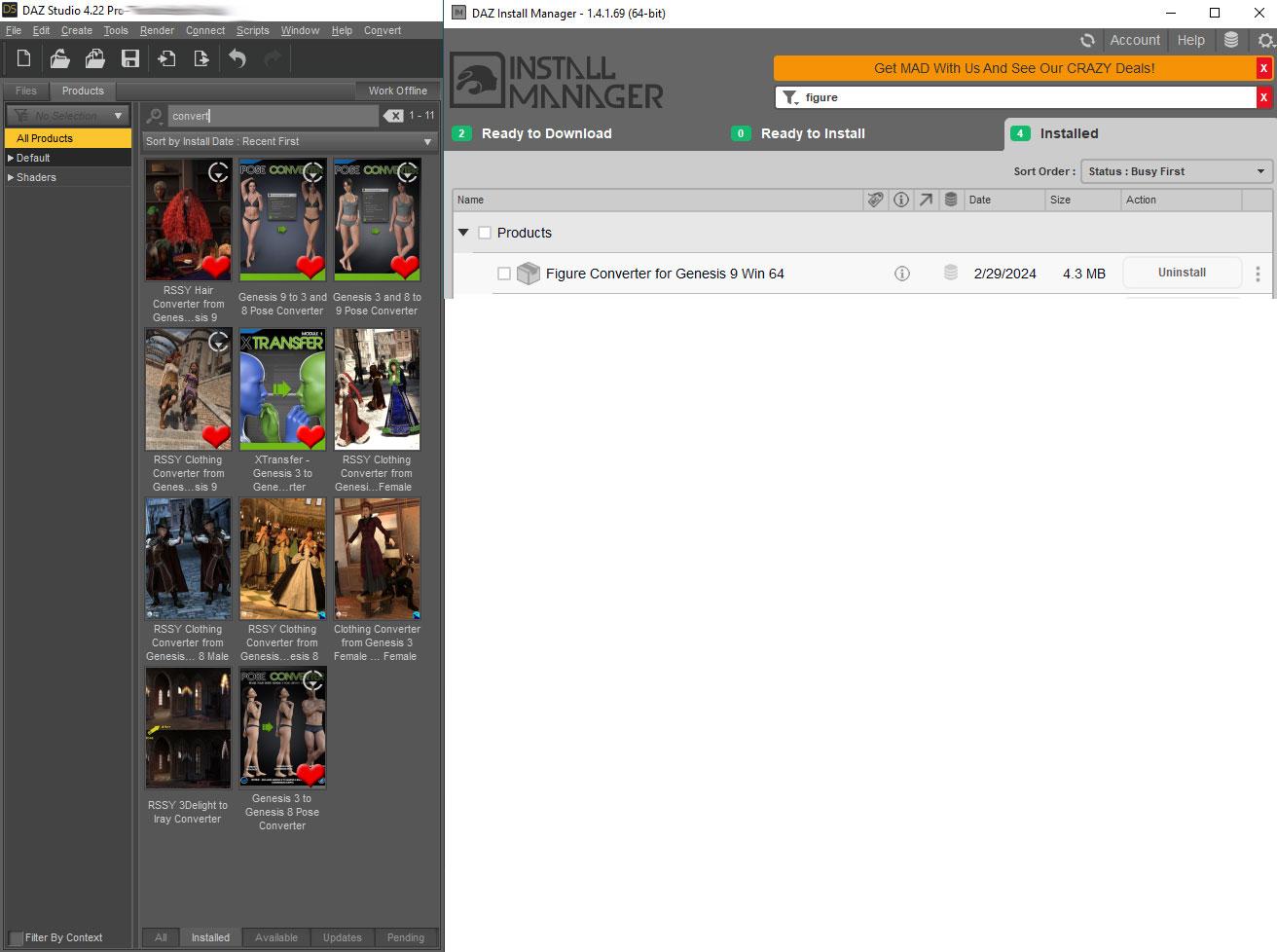Open the Status : Busy First sort dropdown
Image resolution: width=1277 pixels, height=952 pixels.
(x=1177, y=171)
